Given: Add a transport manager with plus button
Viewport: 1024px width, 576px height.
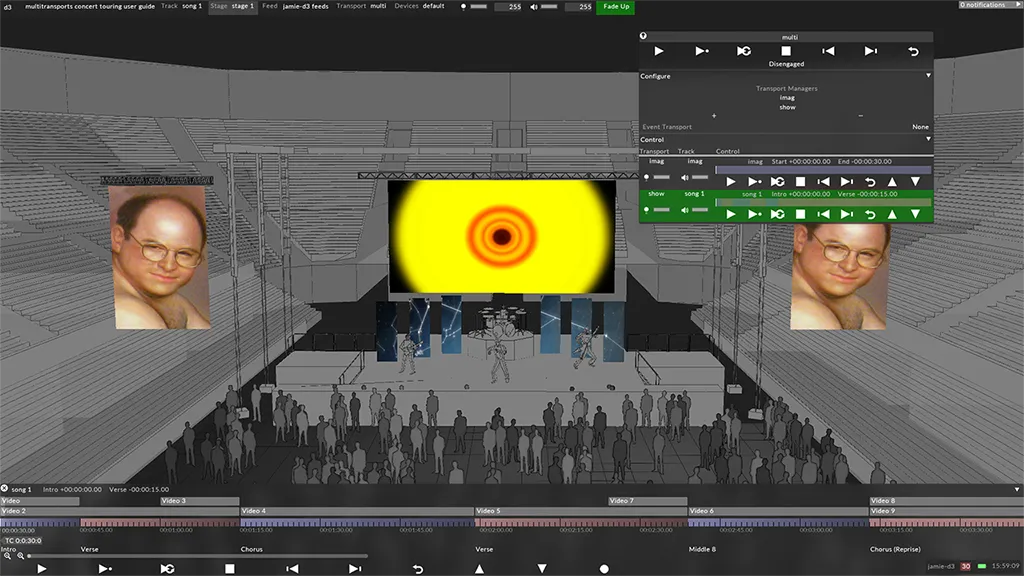Looking at the screenshot, I should point(713,116).
